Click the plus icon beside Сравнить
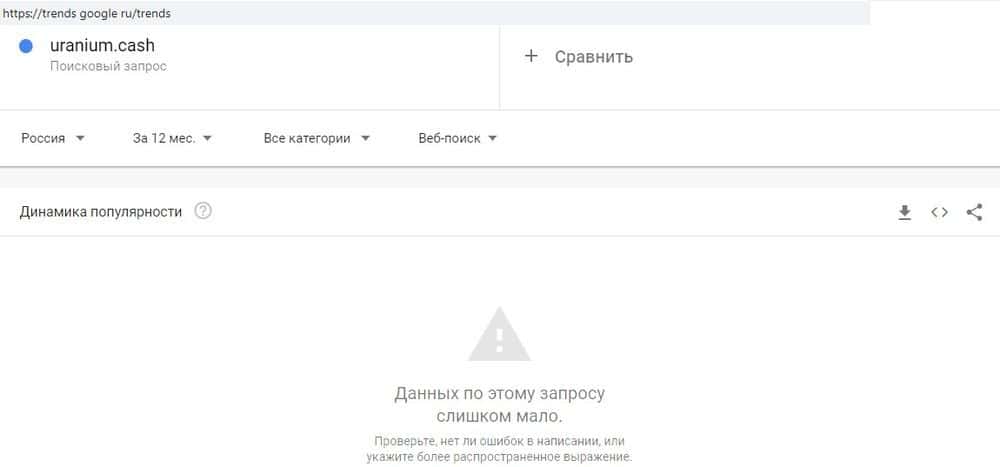The image size is (1000, 467). 531,56
